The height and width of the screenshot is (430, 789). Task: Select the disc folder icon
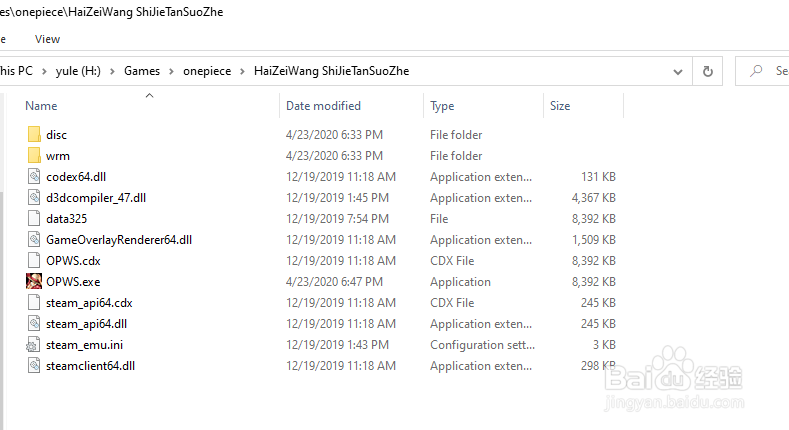pos(34,135)
